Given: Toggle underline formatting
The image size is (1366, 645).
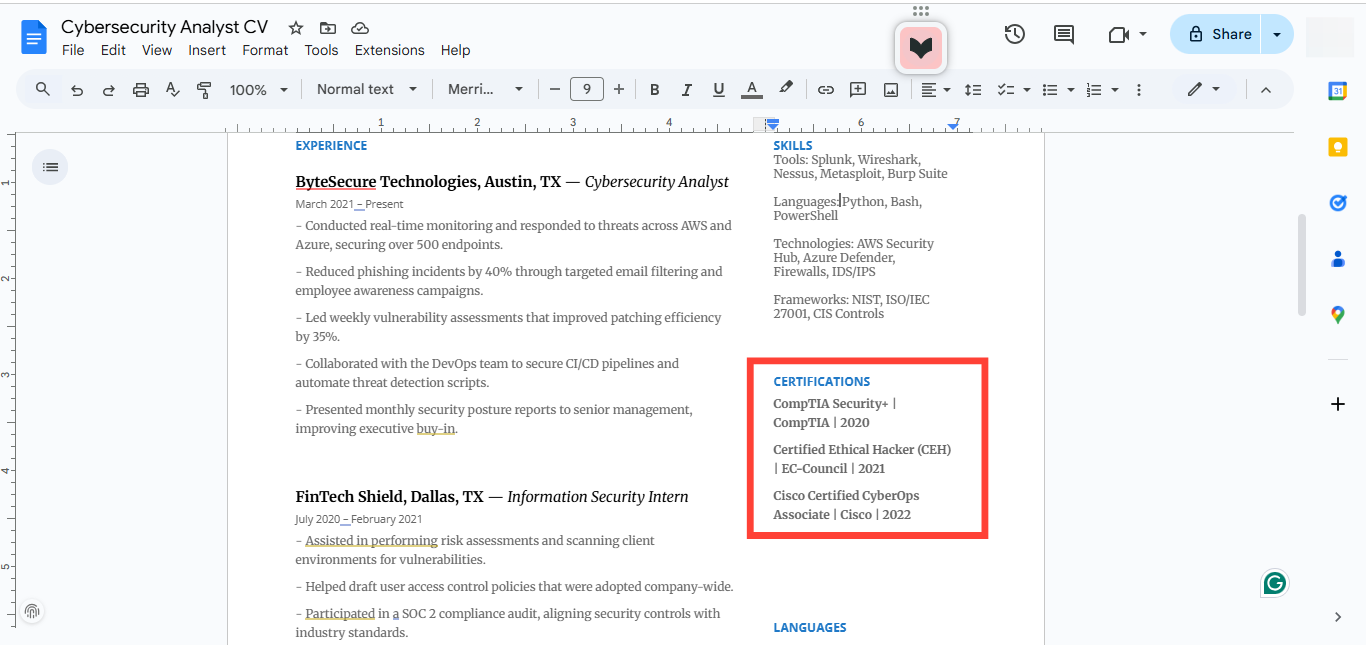Looking at the screenshot, I should point(718,90).
